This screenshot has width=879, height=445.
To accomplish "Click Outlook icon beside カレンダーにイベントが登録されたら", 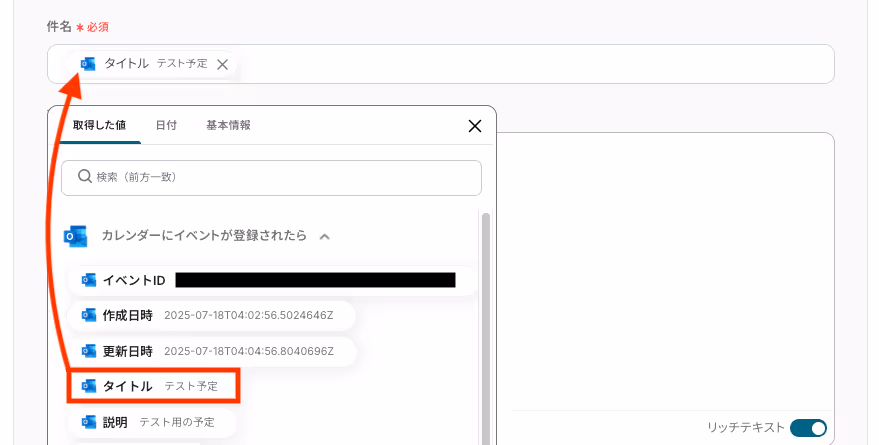I will [75, 236].
